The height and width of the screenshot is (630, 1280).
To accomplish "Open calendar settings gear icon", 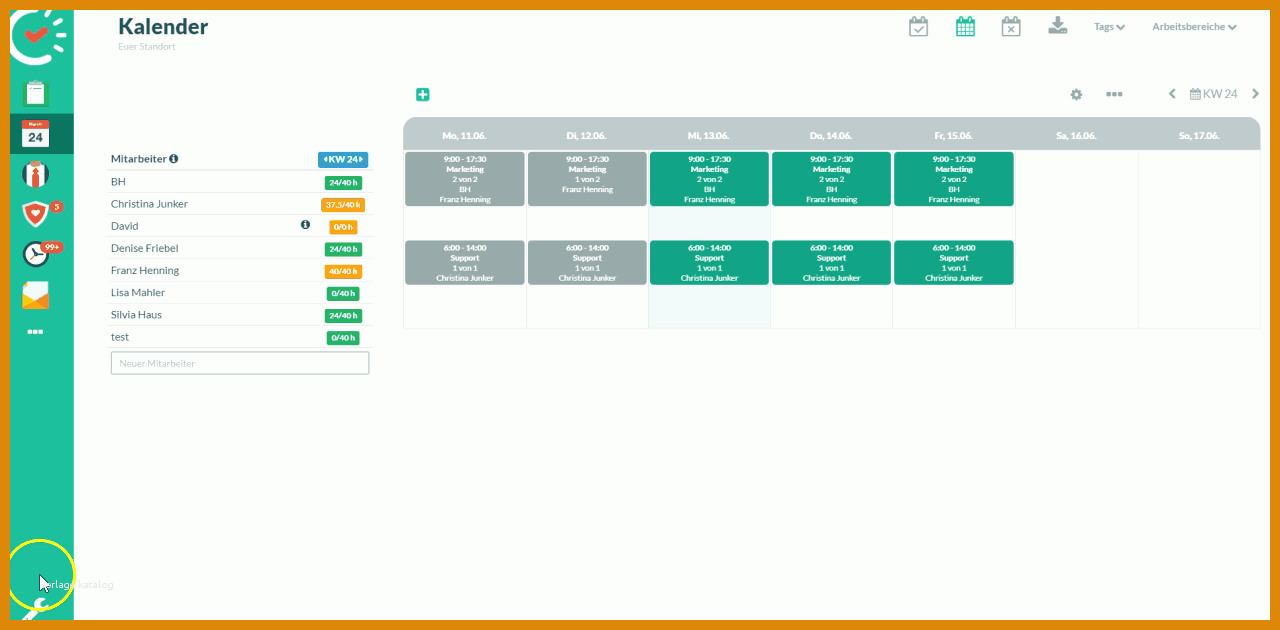I will (x=1076, y=94).
